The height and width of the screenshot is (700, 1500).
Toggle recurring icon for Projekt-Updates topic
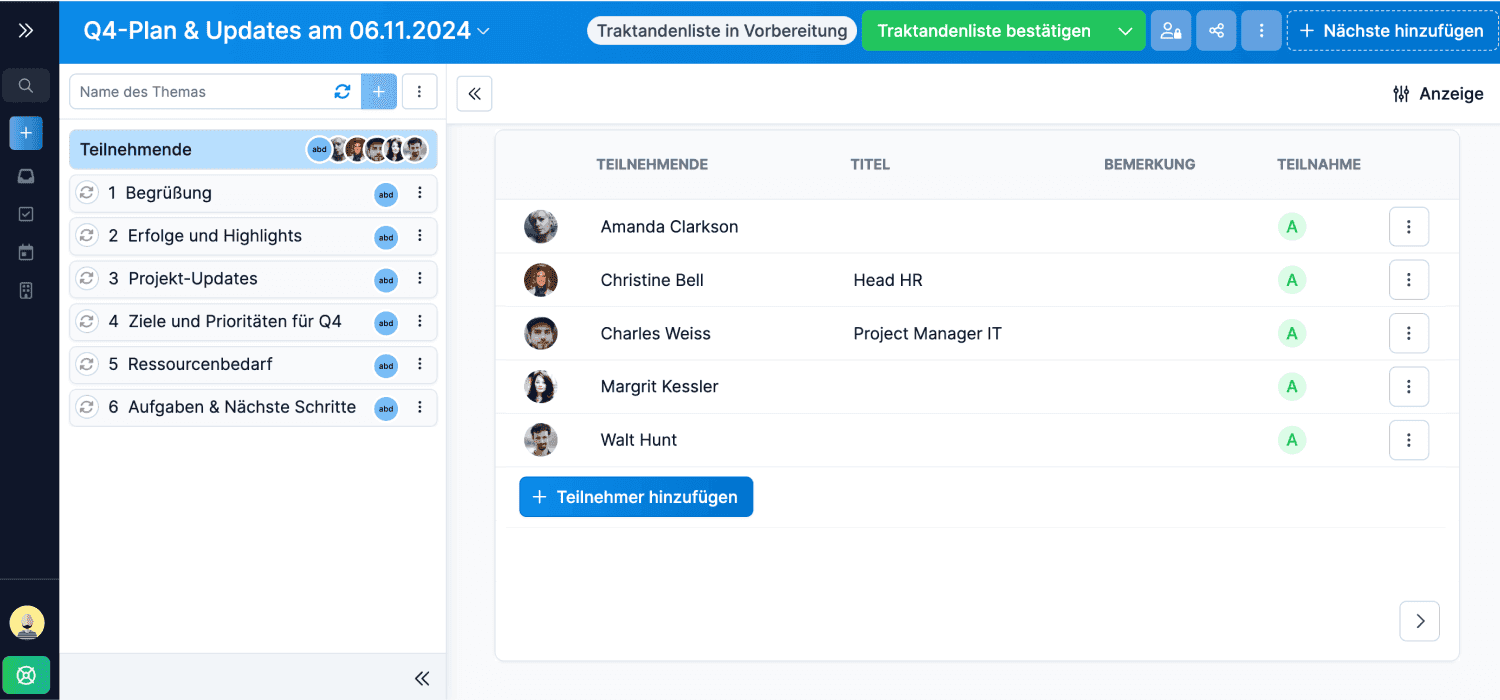pyautogui.click(x=87, y=279)
